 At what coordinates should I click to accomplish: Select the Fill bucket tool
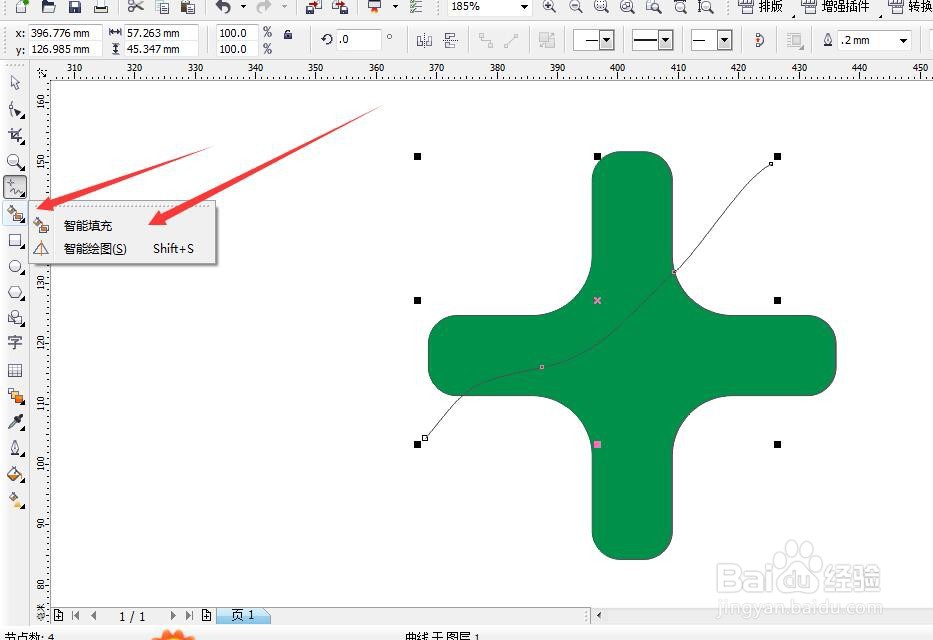pos(15,475)
